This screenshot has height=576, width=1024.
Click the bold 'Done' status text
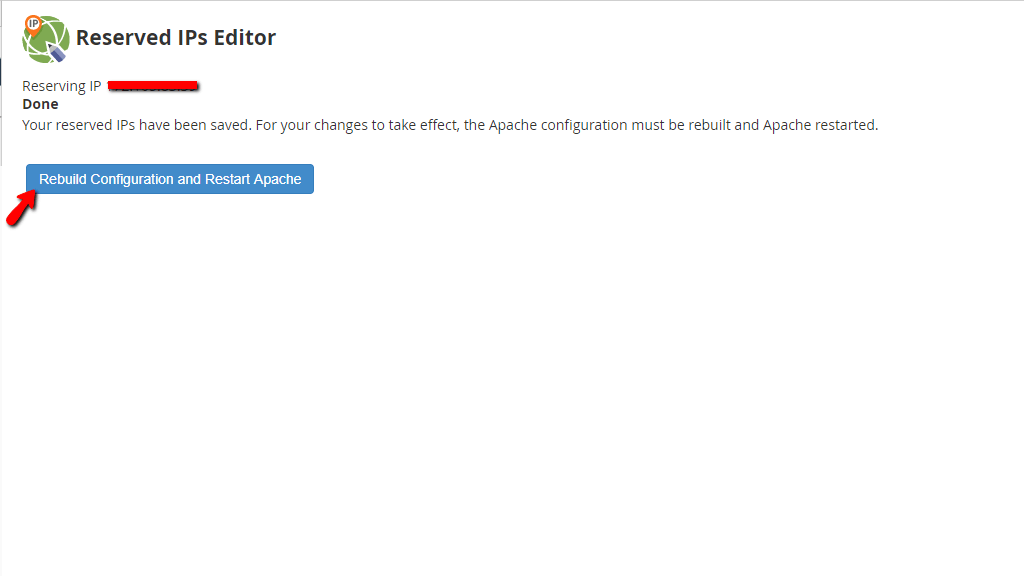coord(40,104)
